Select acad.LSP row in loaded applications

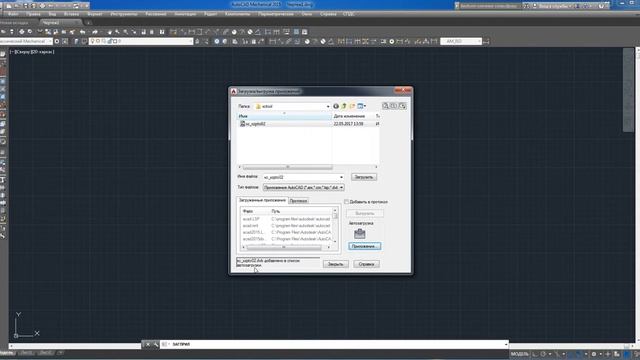pos(286,219)
